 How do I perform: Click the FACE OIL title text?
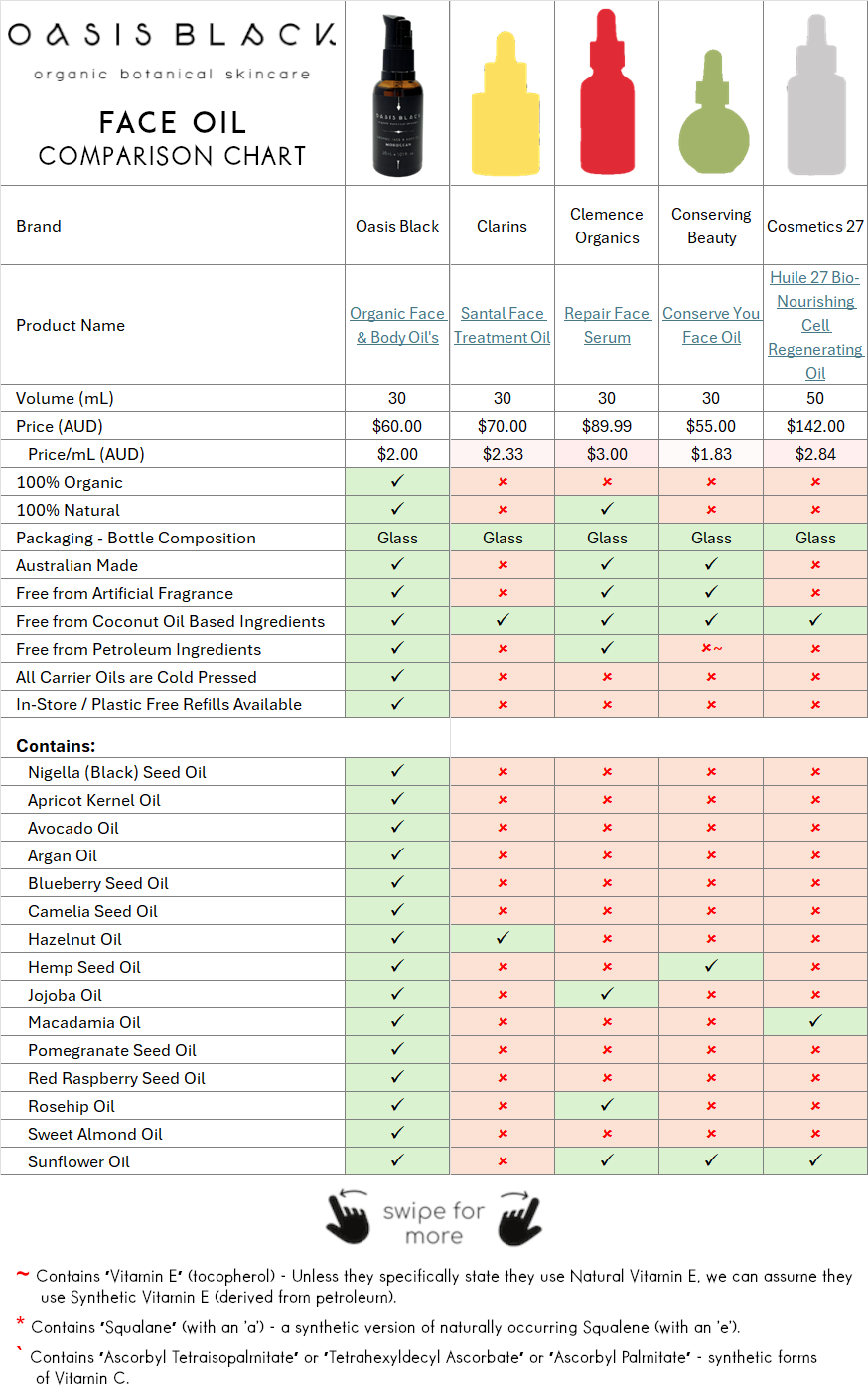(172, 122)
